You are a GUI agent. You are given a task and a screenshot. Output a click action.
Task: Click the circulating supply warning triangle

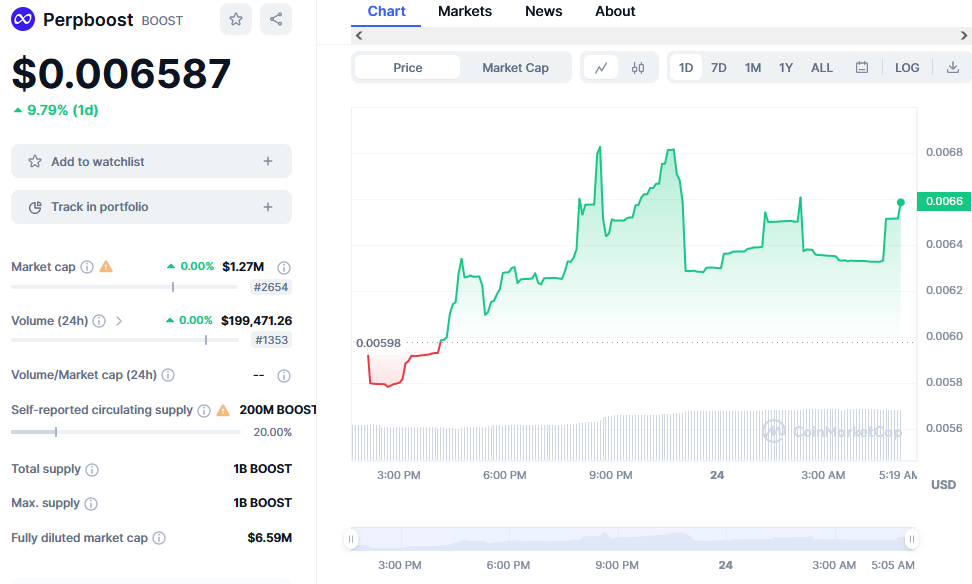pyautogui.click(x=223, y=410)
